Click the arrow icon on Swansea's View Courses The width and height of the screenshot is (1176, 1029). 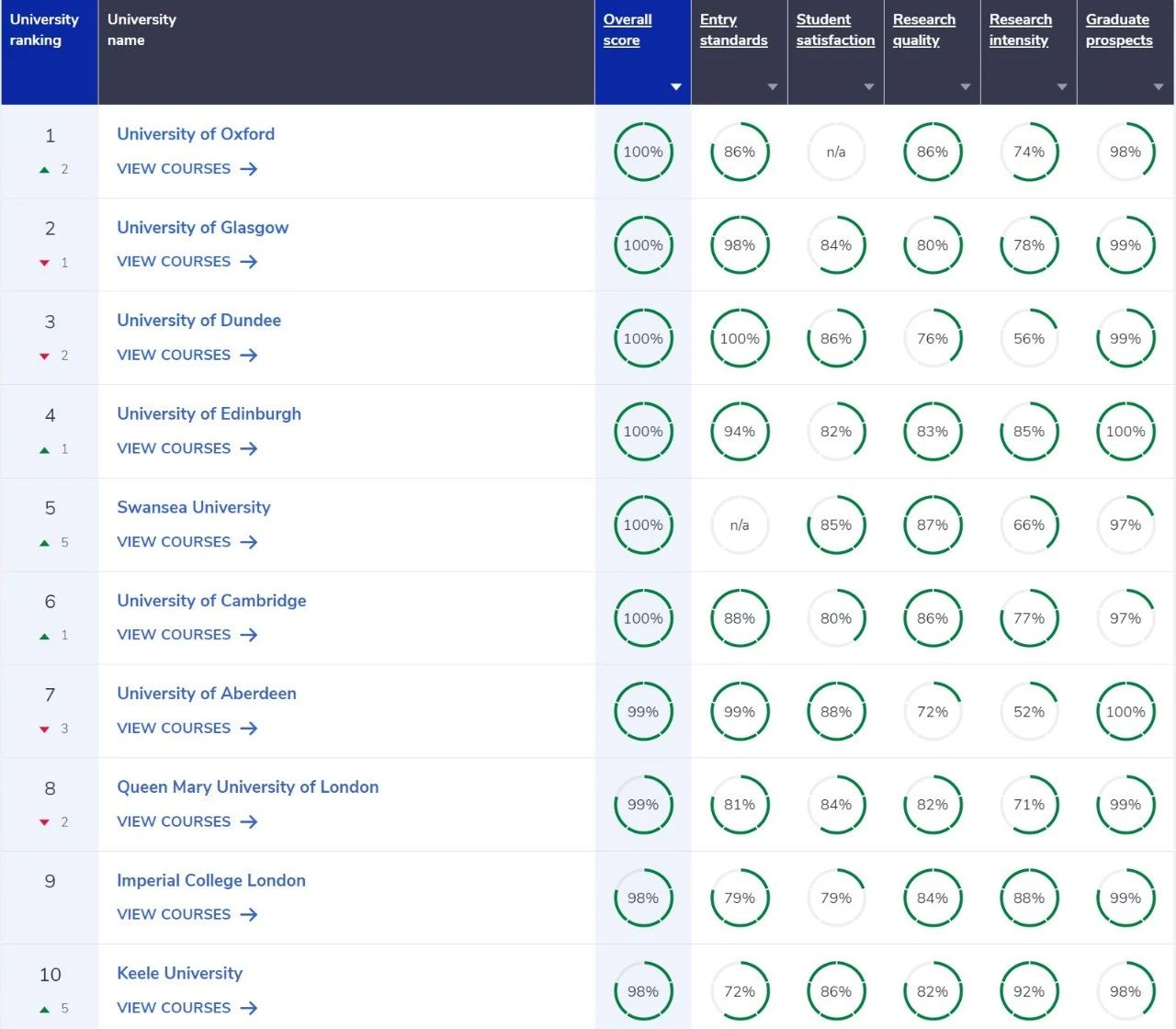click(x=249, y=542)
